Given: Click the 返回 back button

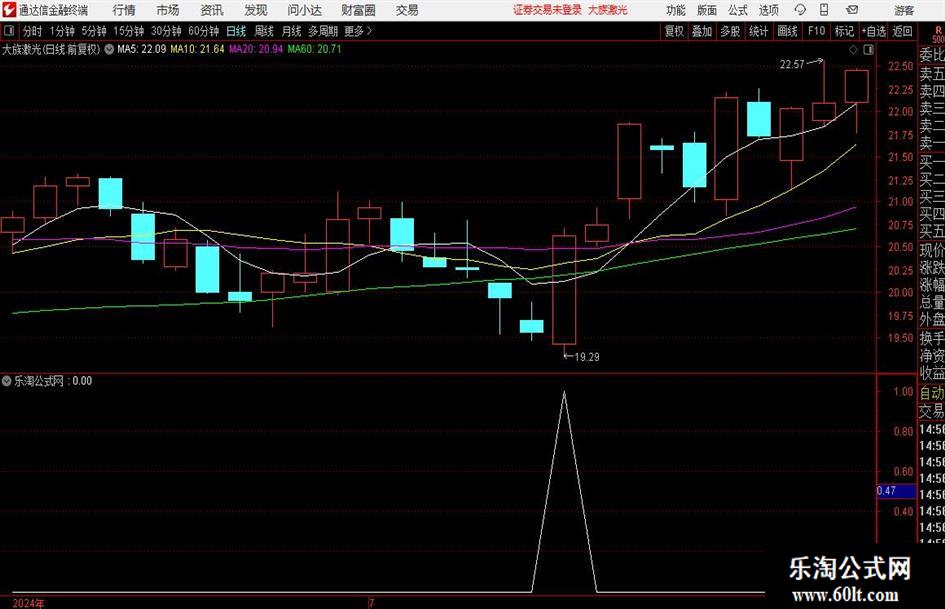Looking at the screenshot, I should point(903,31).
